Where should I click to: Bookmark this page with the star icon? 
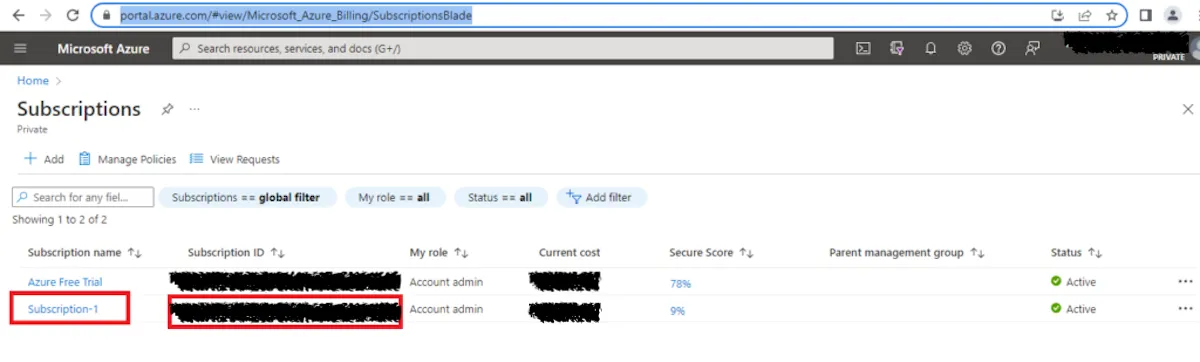tap(1112, 16)
